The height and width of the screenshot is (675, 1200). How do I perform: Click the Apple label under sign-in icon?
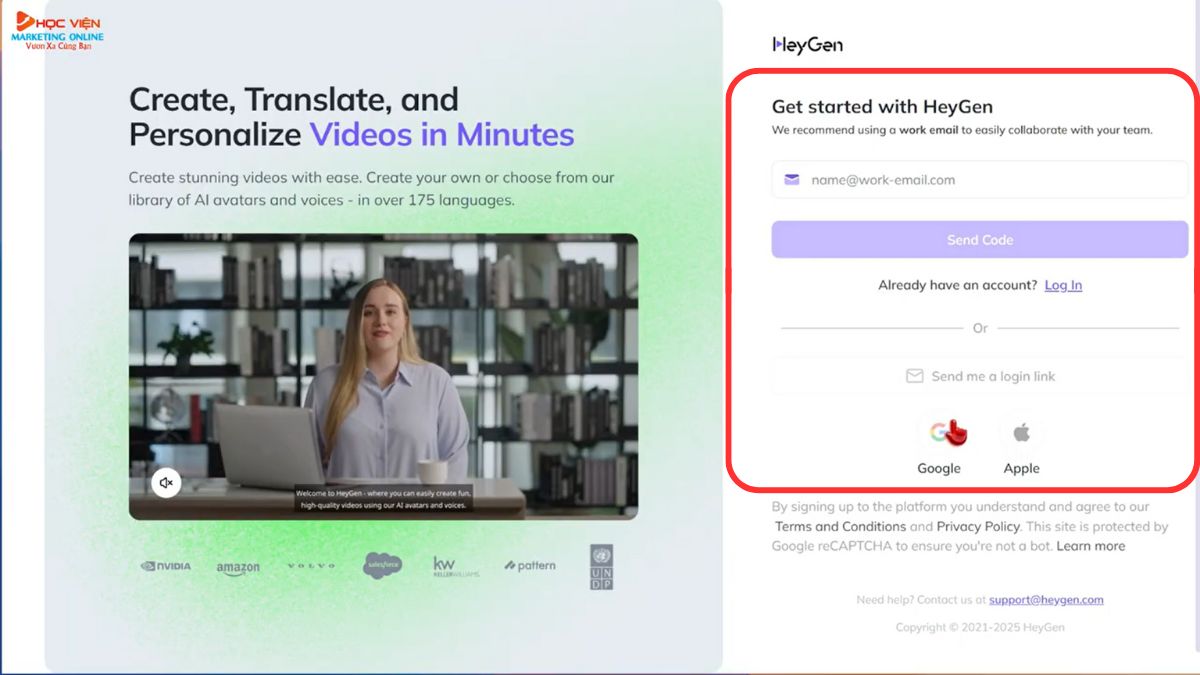coord(1021,468)
